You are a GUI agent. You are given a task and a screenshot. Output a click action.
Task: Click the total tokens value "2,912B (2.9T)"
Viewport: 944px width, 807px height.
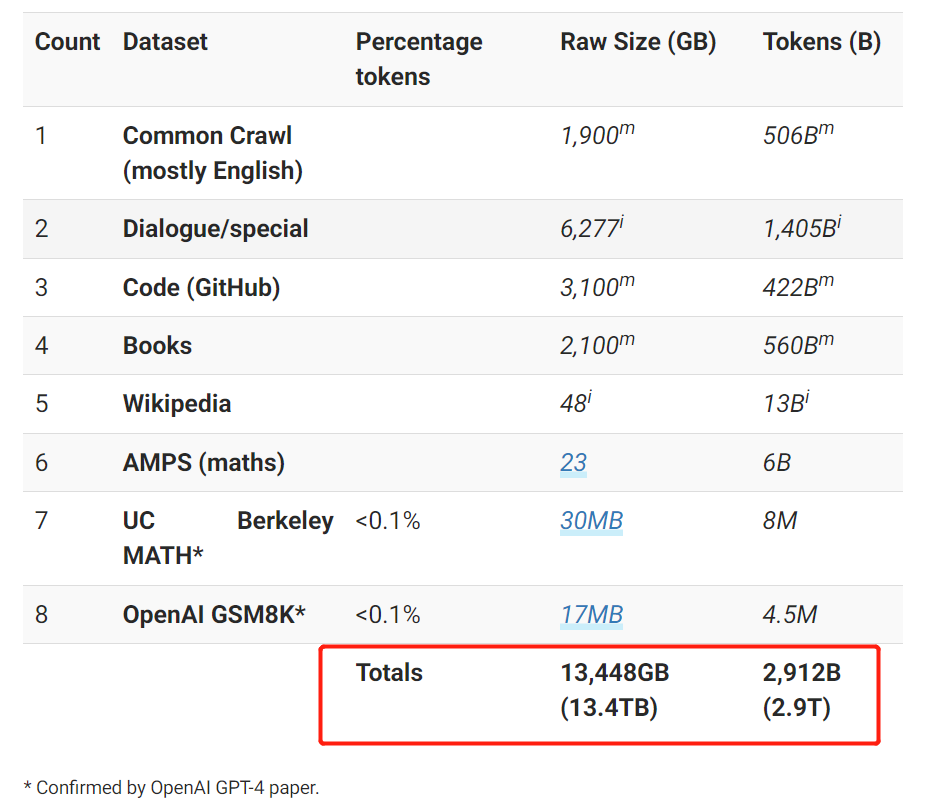point(801,690)
